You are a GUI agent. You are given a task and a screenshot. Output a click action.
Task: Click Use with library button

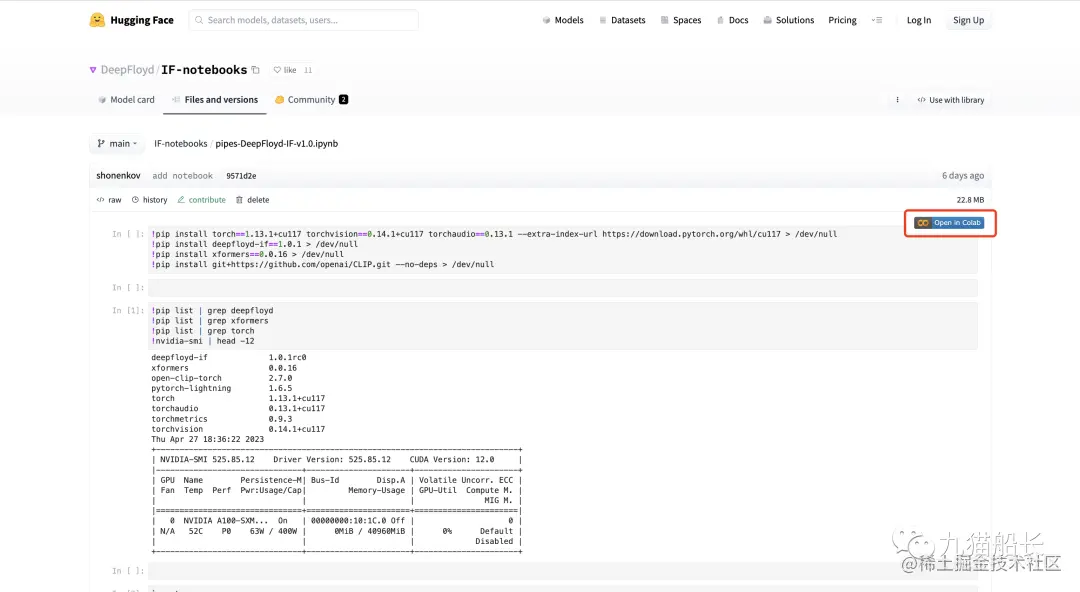[951, 100]
